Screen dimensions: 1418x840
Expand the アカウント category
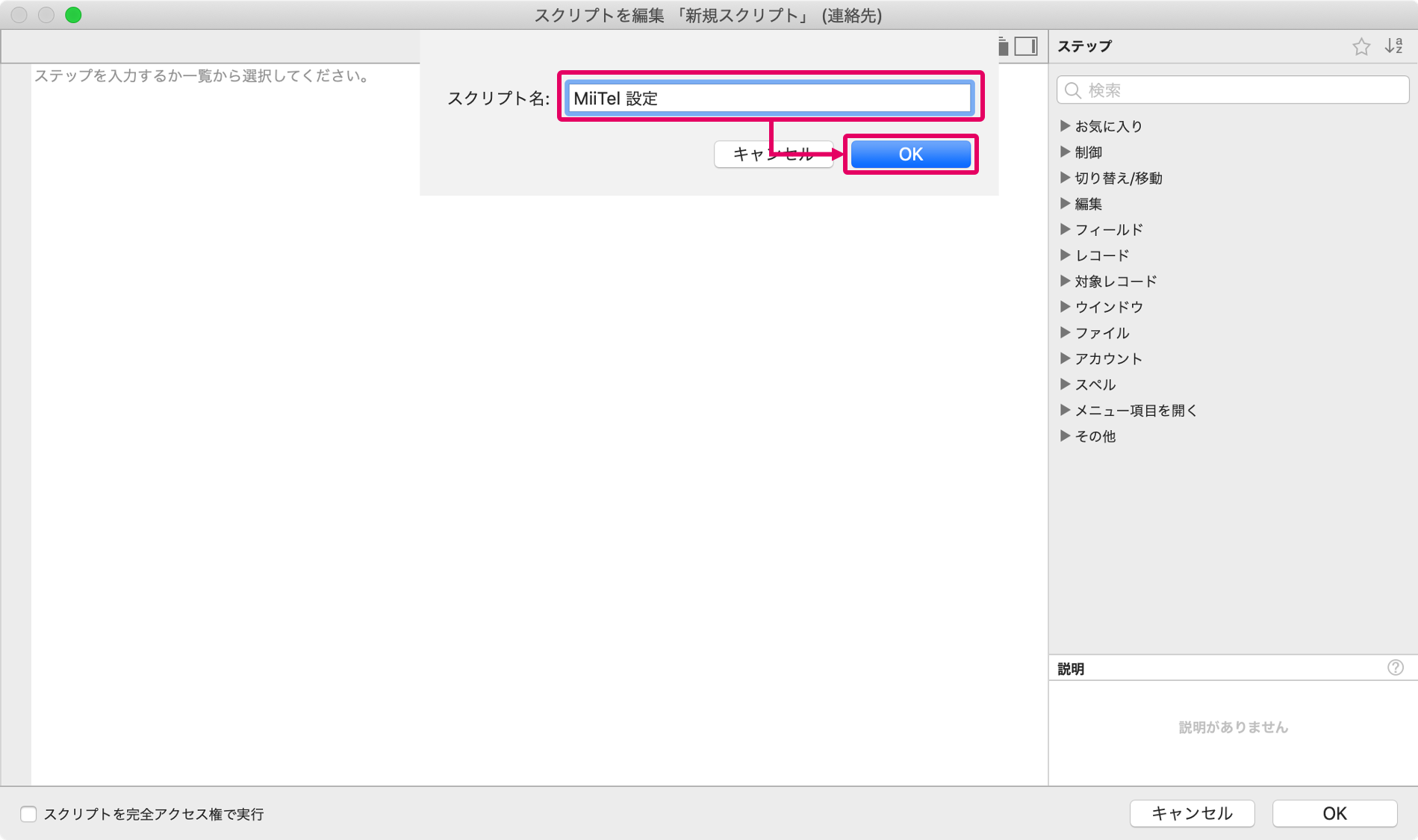coord(1065,358)
